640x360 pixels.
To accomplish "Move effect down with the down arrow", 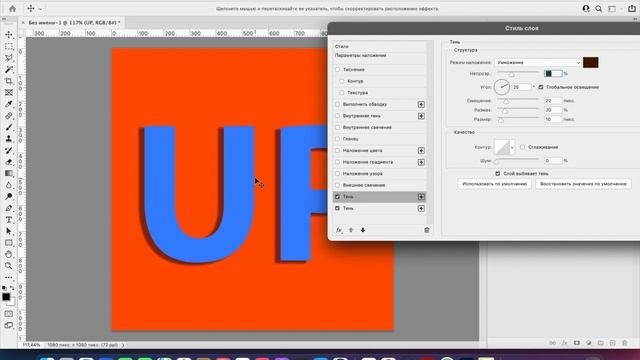I will 363,230.
